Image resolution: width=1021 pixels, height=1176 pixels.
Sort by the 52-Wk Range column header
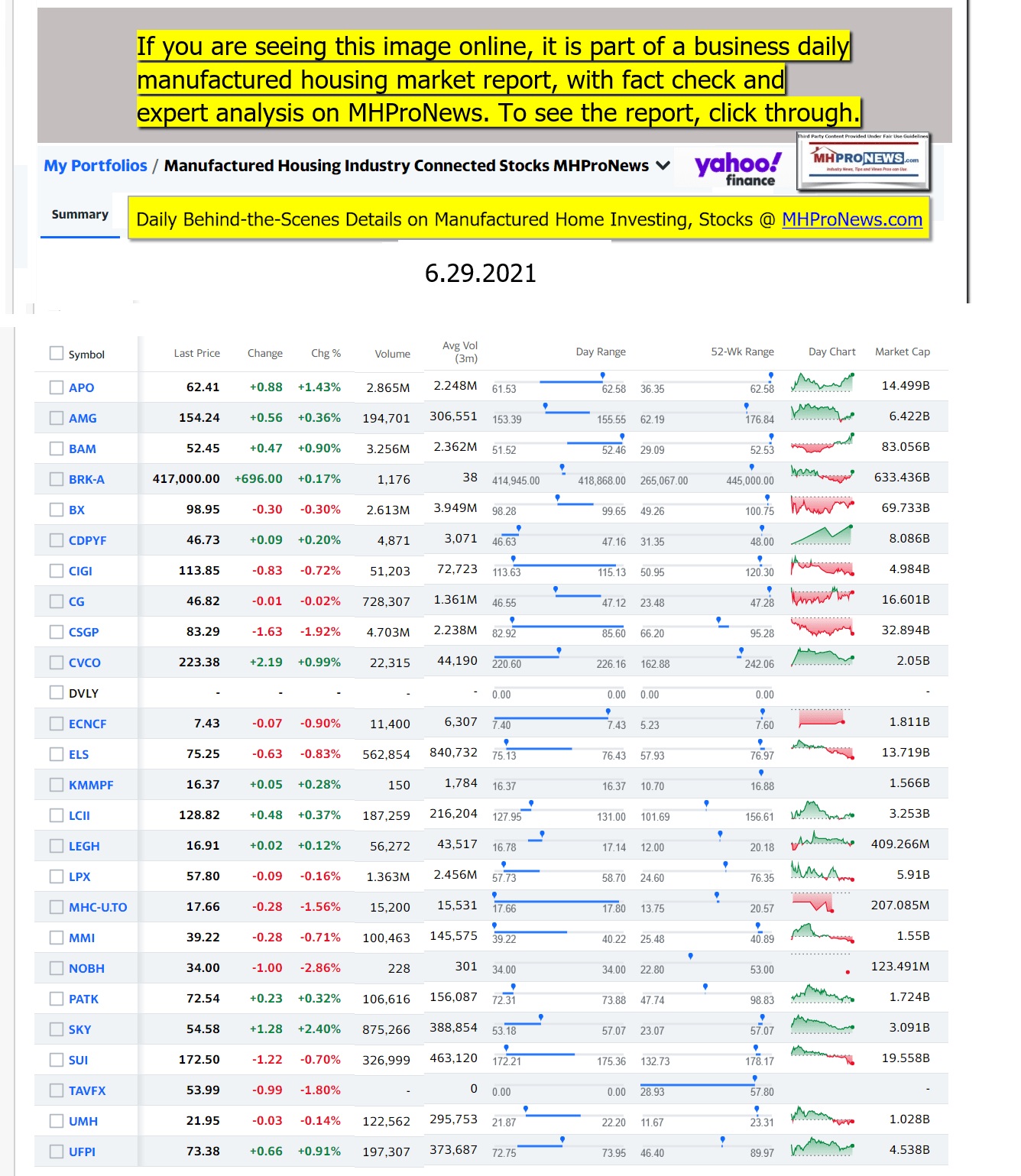tap(742, 352)
